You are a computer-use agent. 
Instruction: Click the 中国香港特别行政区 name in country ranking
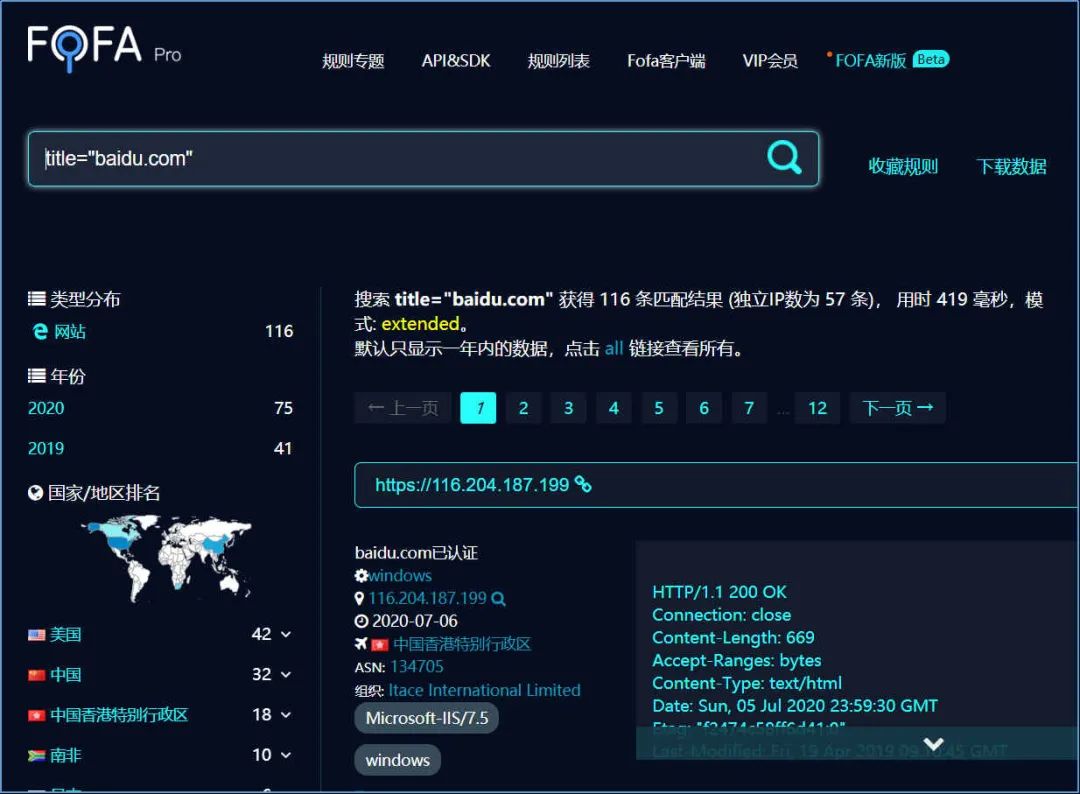coord(119,715)
